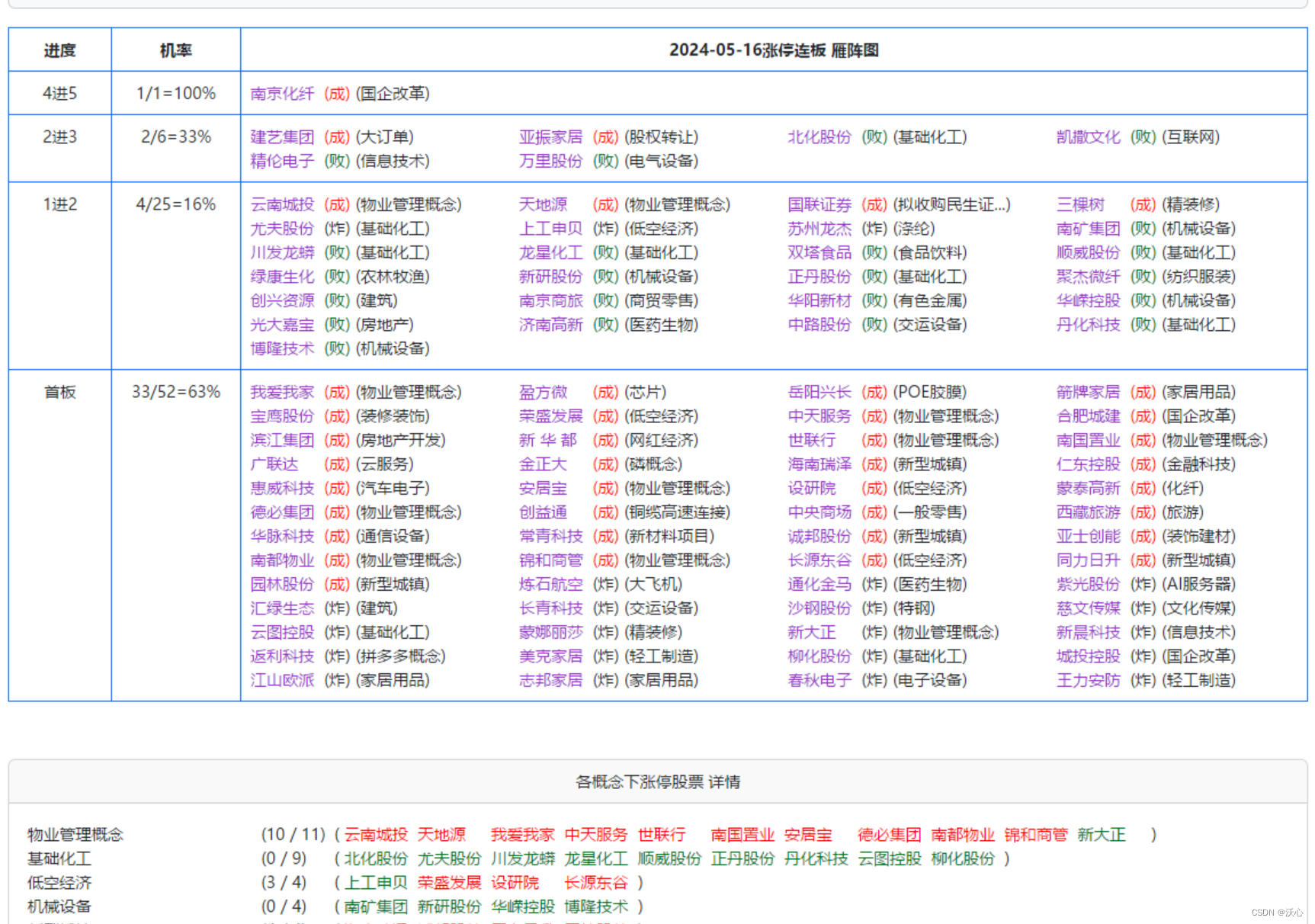Click the (10 / 11) count for 物业管理概念
1315x924 pixels.
(x=293, y=835)
